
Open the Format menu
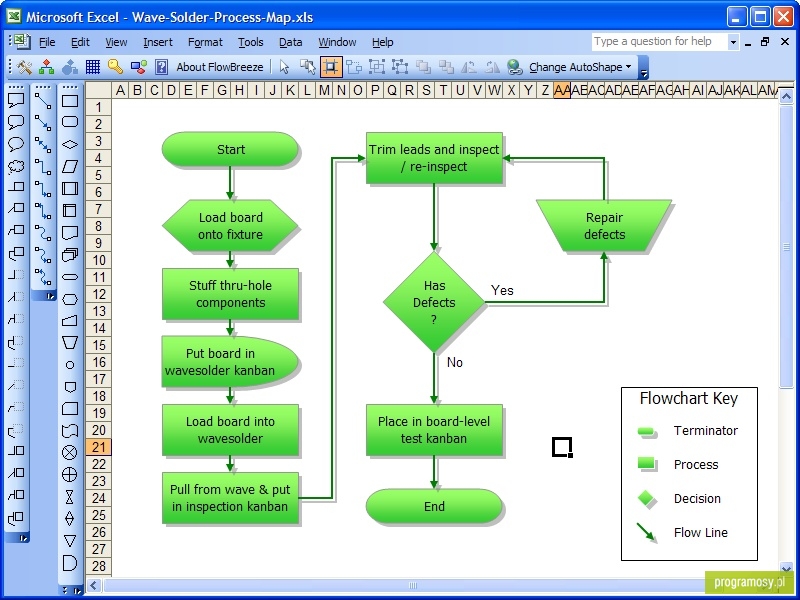pos(205,42)
